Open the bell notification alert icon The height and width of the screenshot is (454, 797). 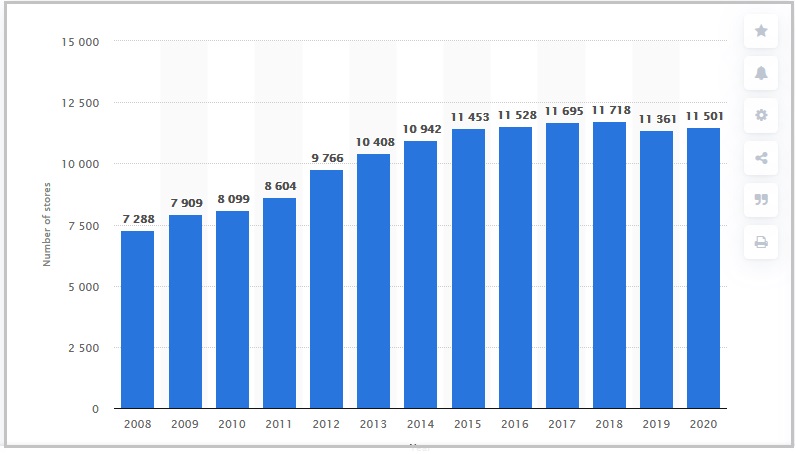click(760, 73)
